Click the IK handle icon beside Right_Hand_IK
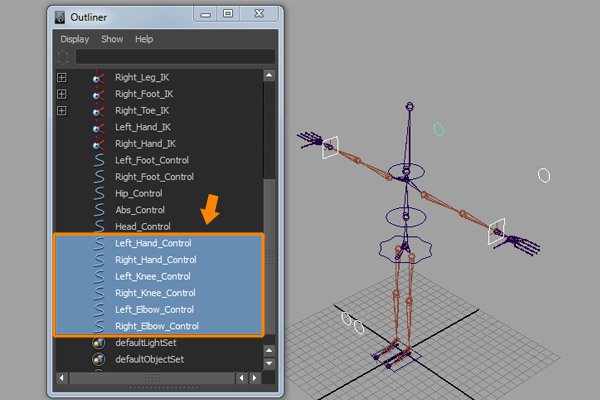The width and height of the screenshot is (600, 400). 98,144
